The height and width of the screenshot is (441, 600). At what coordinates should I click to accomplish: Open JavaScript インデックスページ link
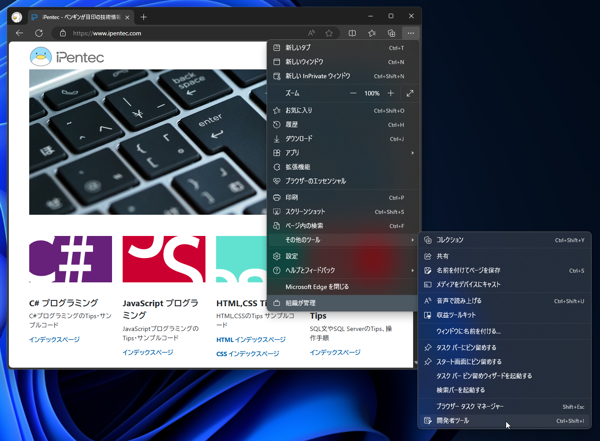coord(148,352)
